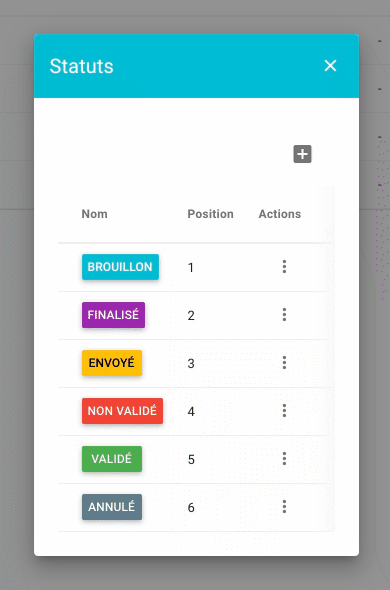
Task: Click the ENVOYÉ status badge
Action: point(112,363)
